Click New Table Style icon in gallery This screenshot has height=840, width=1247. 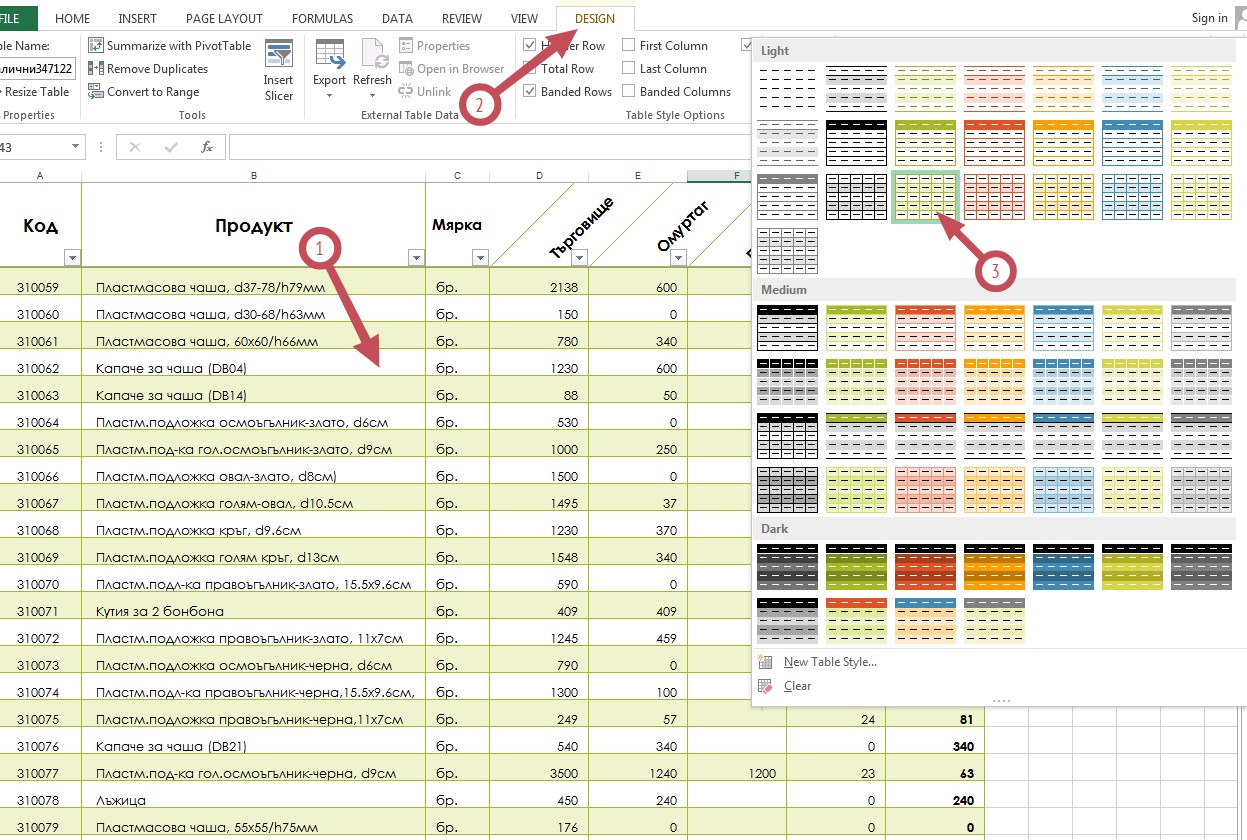coord(766,662)
